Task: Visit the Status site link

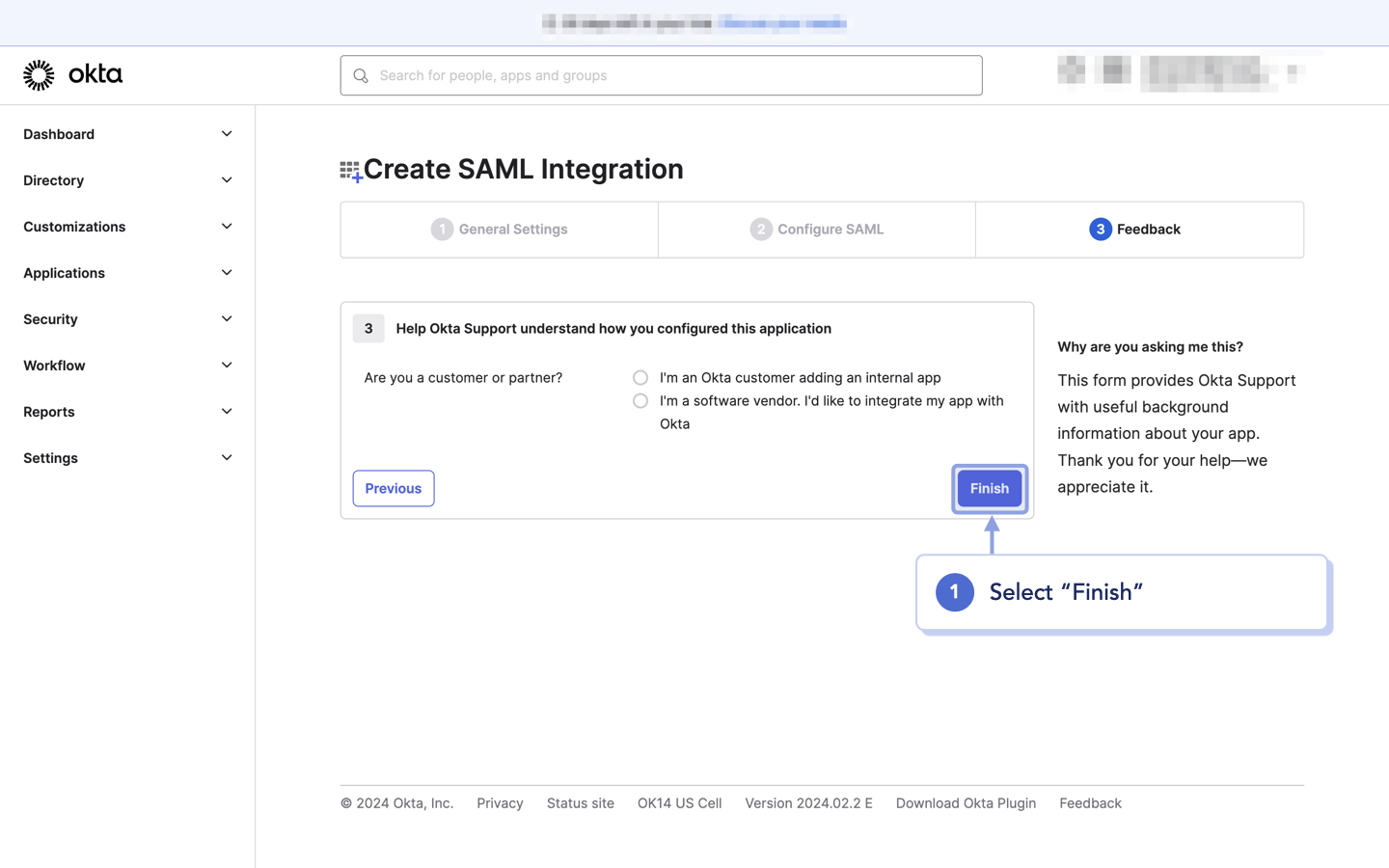Action: 580,802
